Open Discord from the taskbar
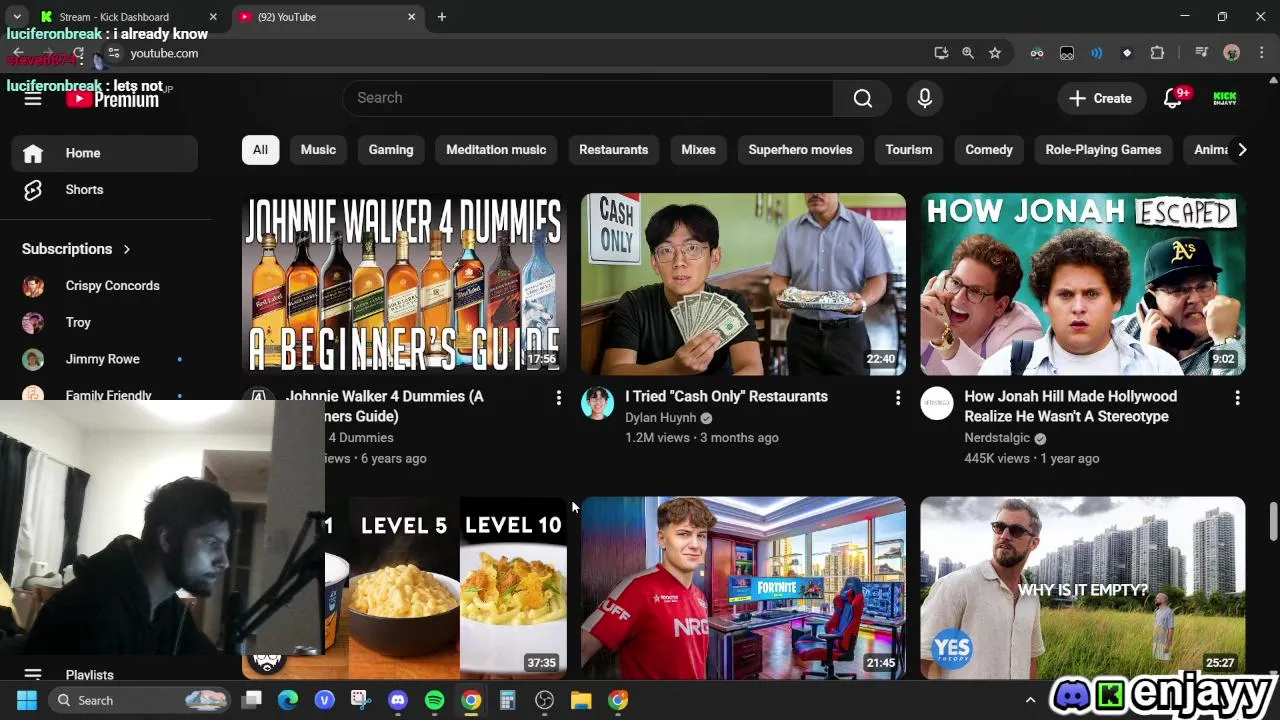Screen dimensions: 1280x720 (398, 700)
